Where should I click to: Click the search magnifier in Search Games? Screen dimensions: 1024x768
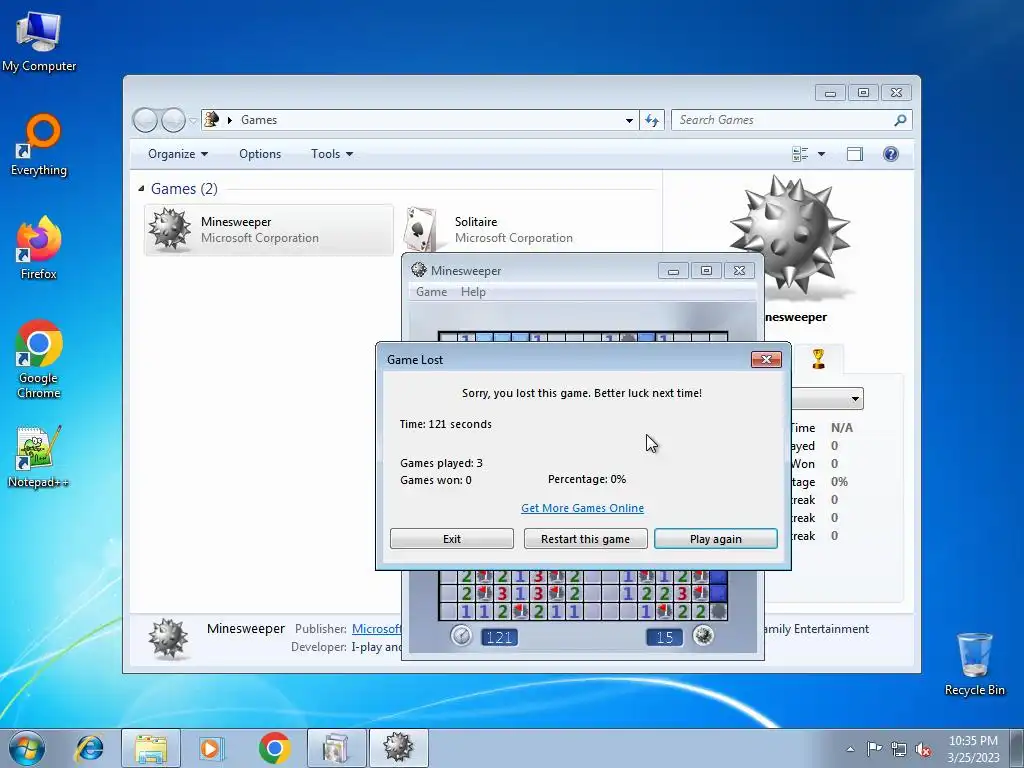tap(900, 120)
